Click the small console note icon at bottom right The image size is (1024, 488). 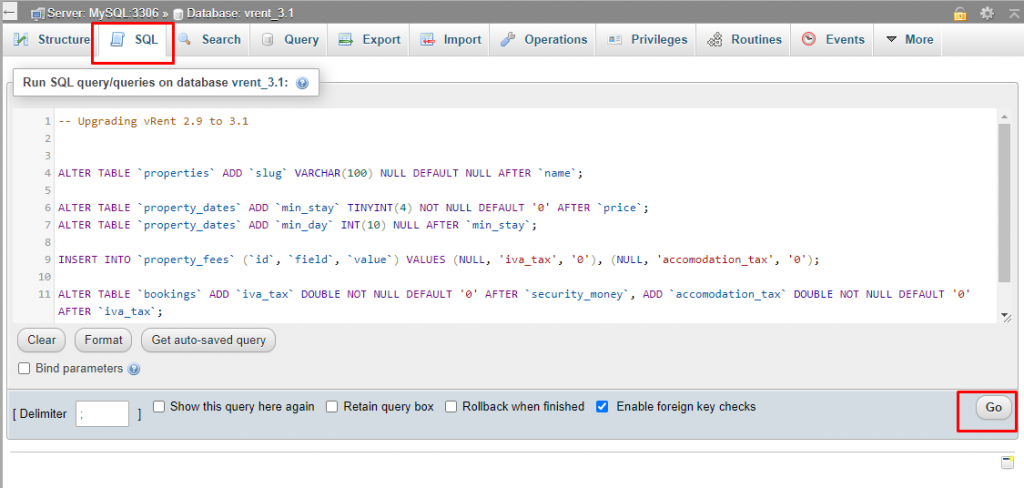click(1007, 462)
